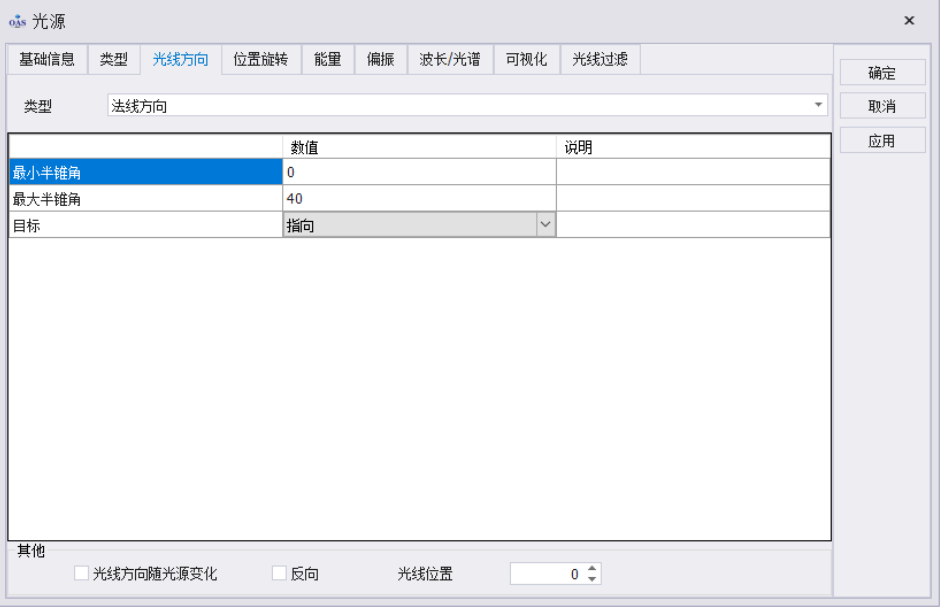Enable 光线方向随光源变化 checkbox
Image resolution: width=941 pixels, height=608 pixels.
82,573
